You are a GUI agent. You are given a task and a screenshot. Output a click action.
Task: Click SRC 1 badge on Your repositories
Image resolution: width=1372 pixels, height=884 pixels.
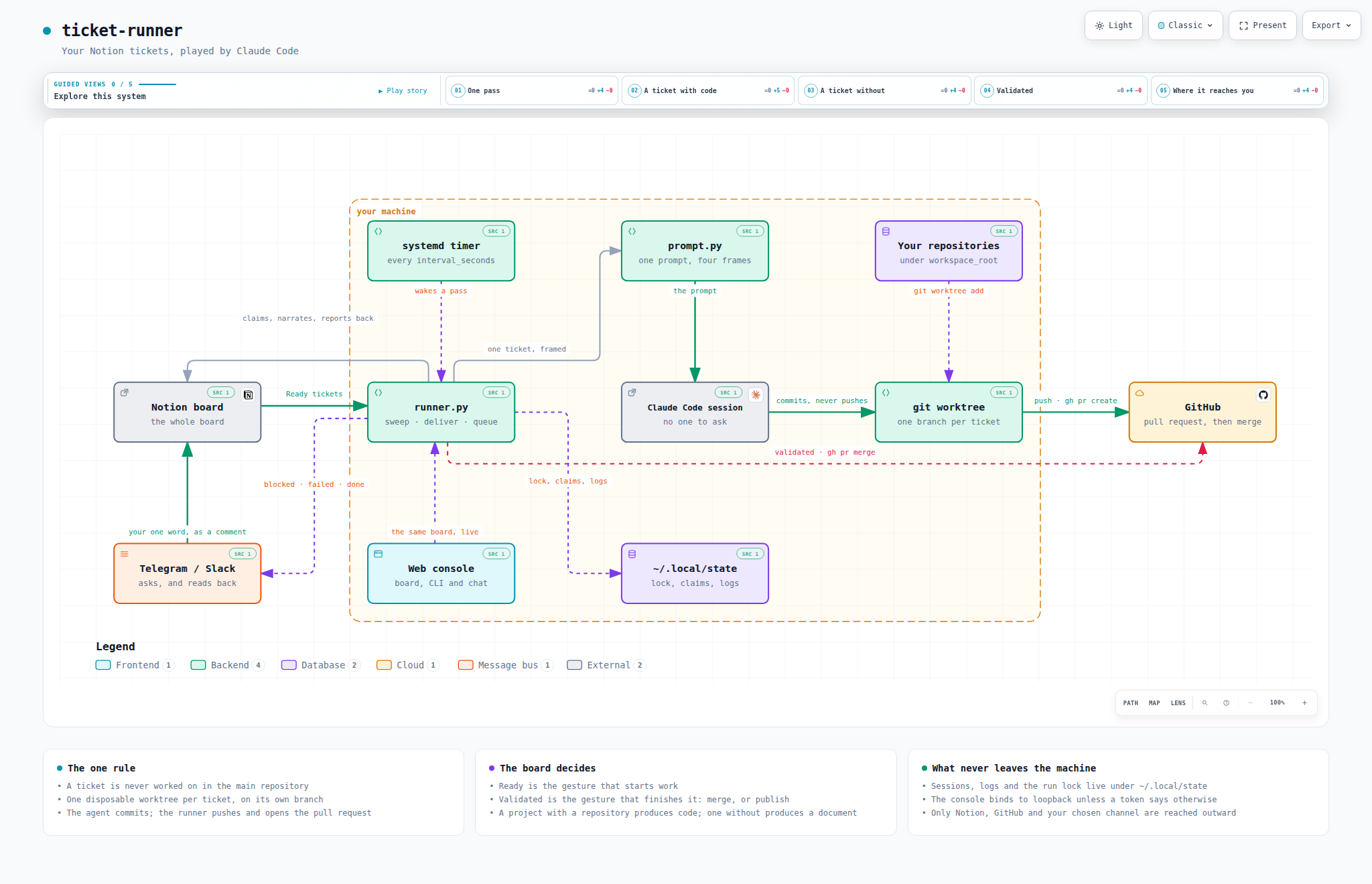coord(1004,231)
